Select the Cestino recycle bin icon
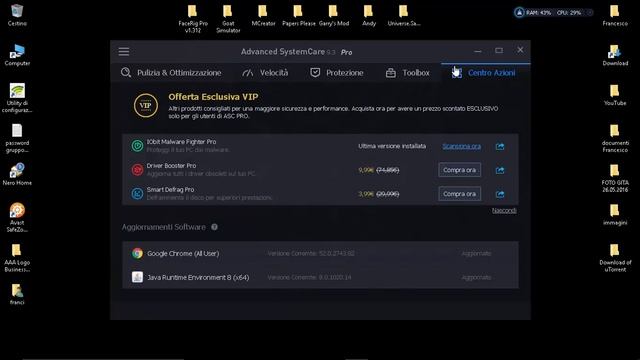Screen dimensions: 640x360 coord(17,15)
